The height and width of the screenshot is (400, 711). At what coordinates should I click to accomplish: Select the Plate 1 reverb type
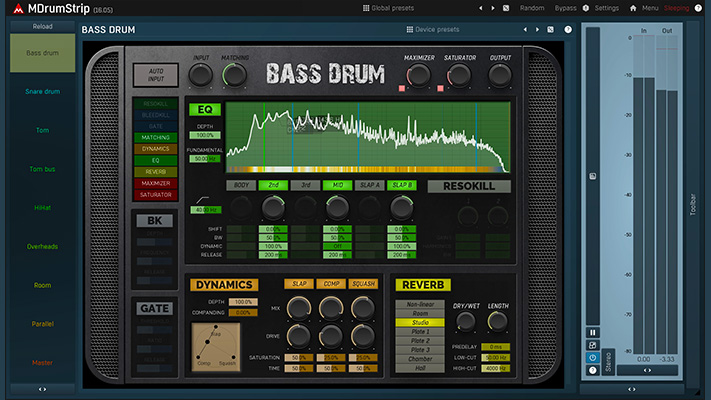click(421, 331)
